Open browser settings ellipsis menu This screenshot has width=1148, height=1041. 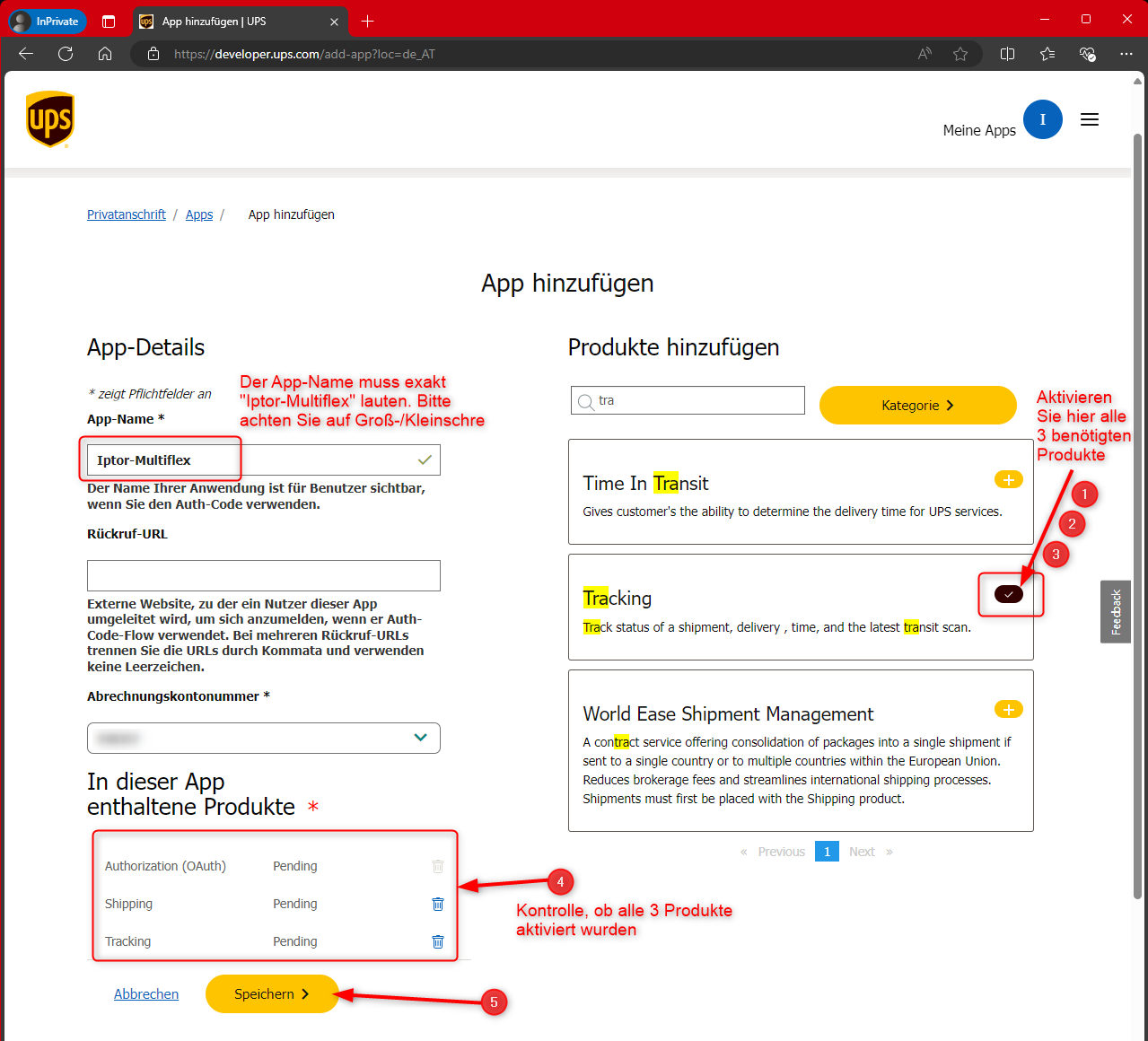(x=1126, y=54)
